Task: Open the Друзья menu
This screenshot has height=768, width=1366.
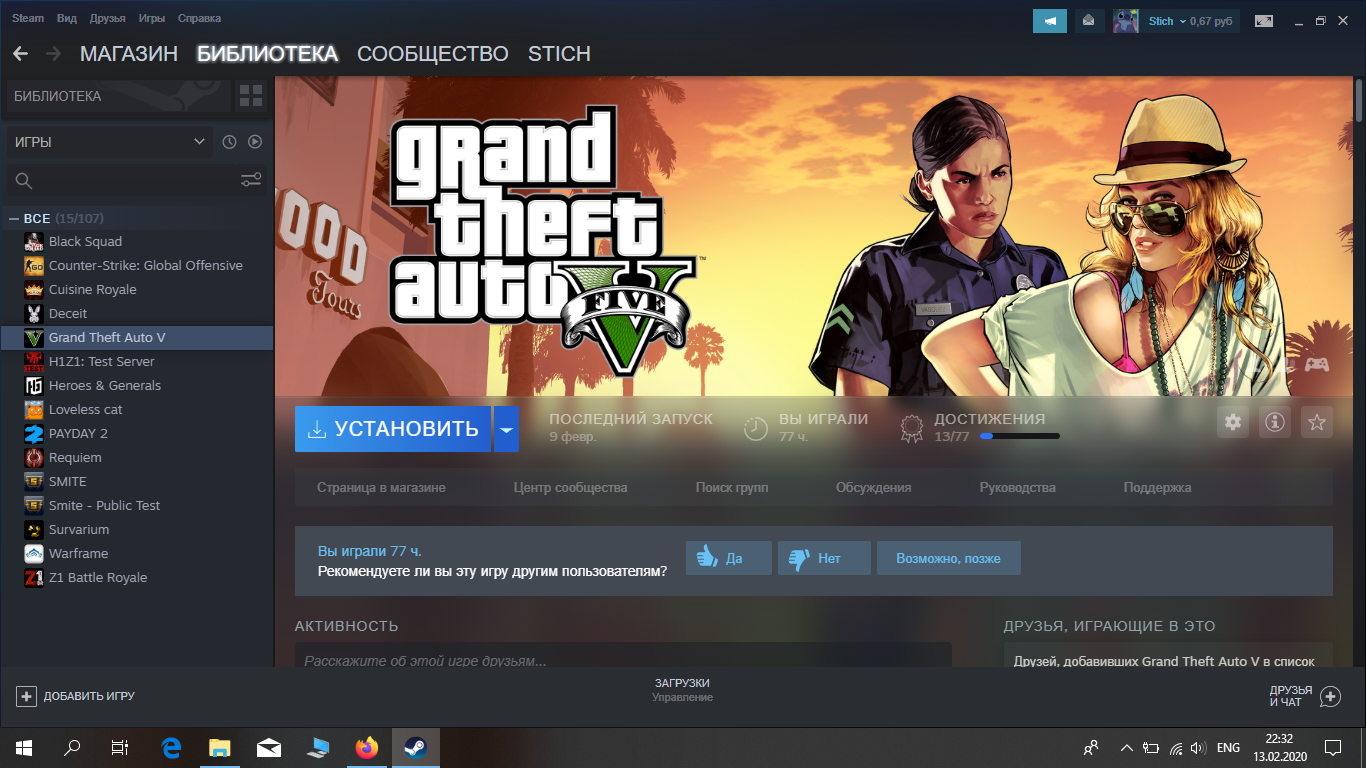Action: point(107,19)
